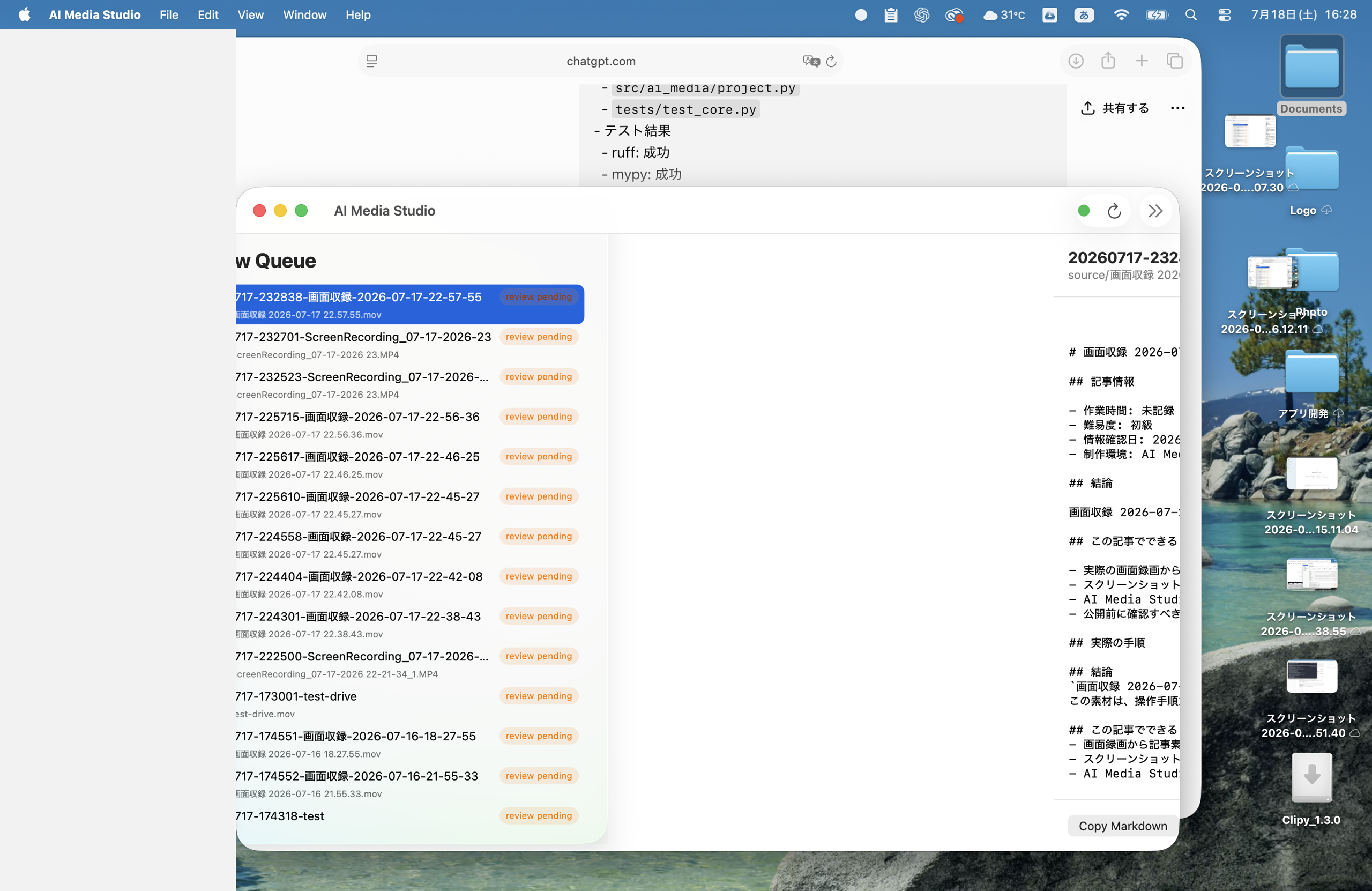Click the Wi-Fi icon in menu bar
This screenshot has height=891, width=1372.
[x=1121, y=15]
